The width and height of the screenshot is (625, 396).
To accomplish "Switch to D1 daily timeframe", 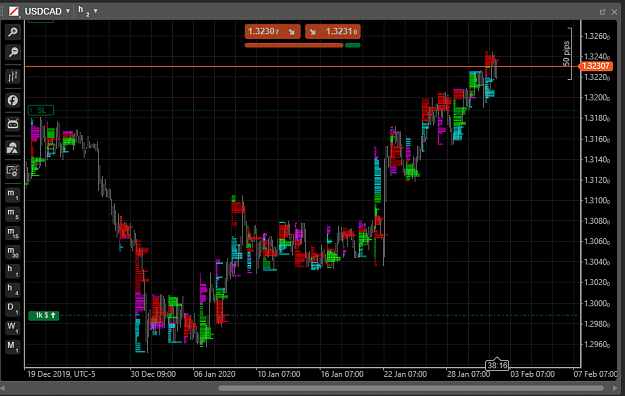I will coord(13,308).
